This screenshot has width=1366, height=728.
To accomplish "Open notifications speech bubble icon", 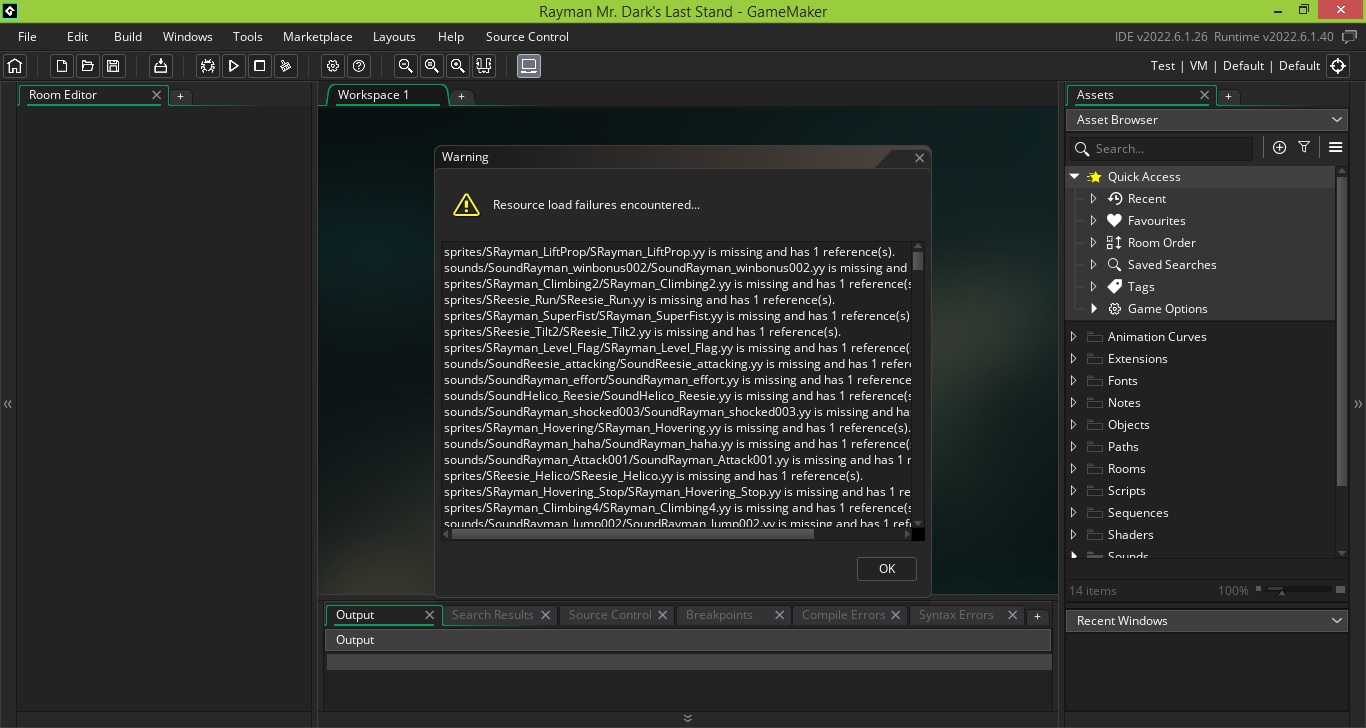I will pyautogui.click(x=1350, y=37).
